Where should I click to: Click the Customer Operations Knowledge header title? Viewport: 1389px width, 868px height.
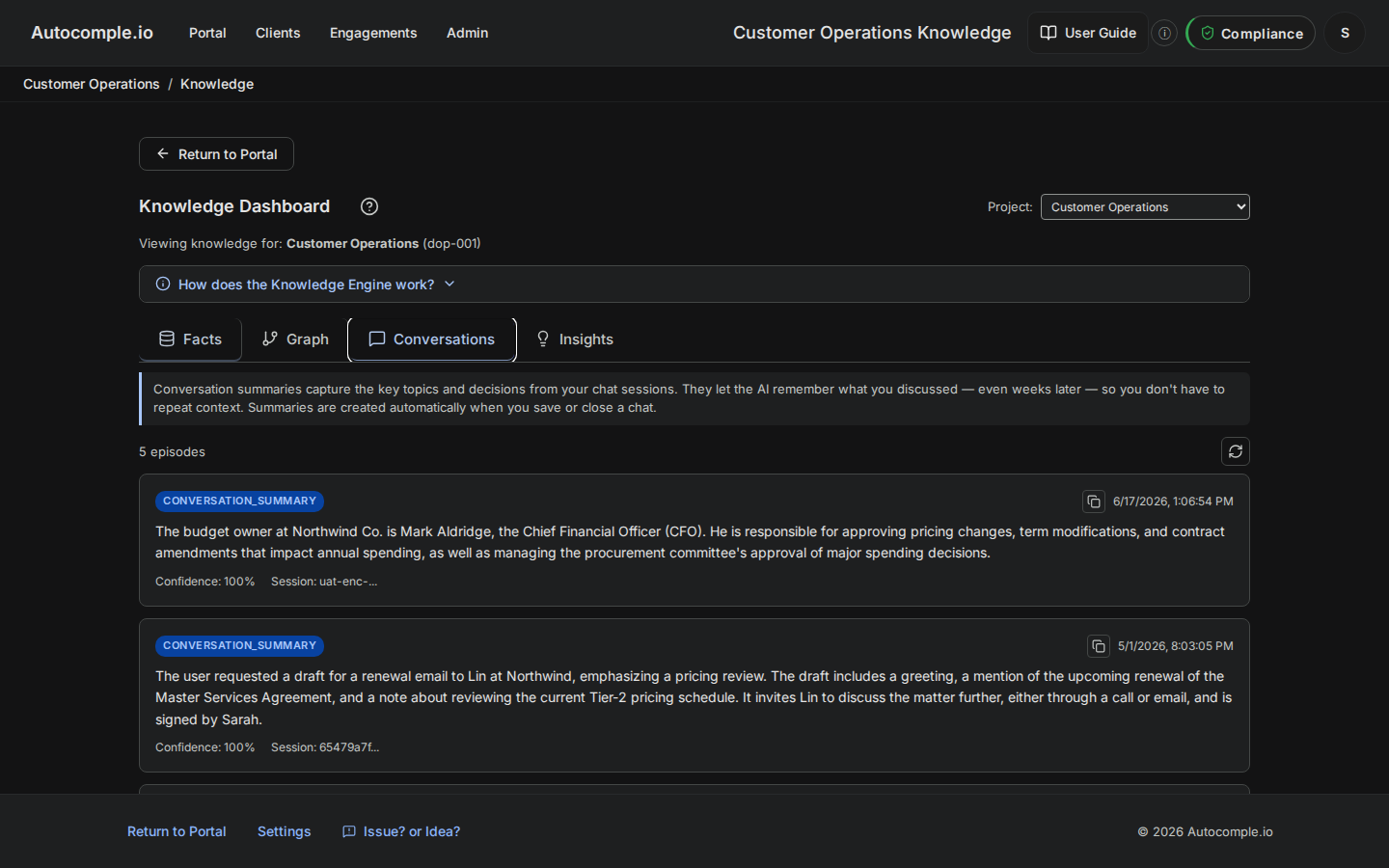pos(872,33)
